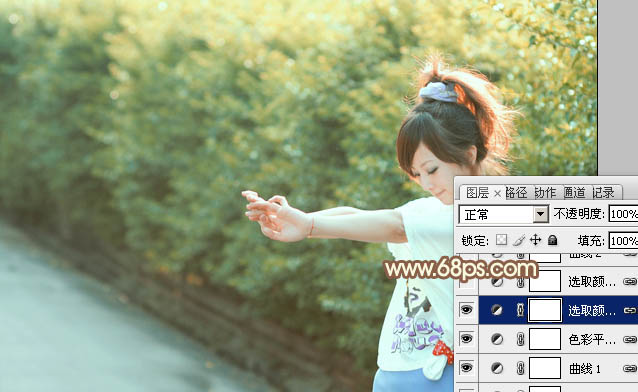Screen dimensions: 638x392
Task: Open the 记录 history tab
Action: click(x=603, y=193)
